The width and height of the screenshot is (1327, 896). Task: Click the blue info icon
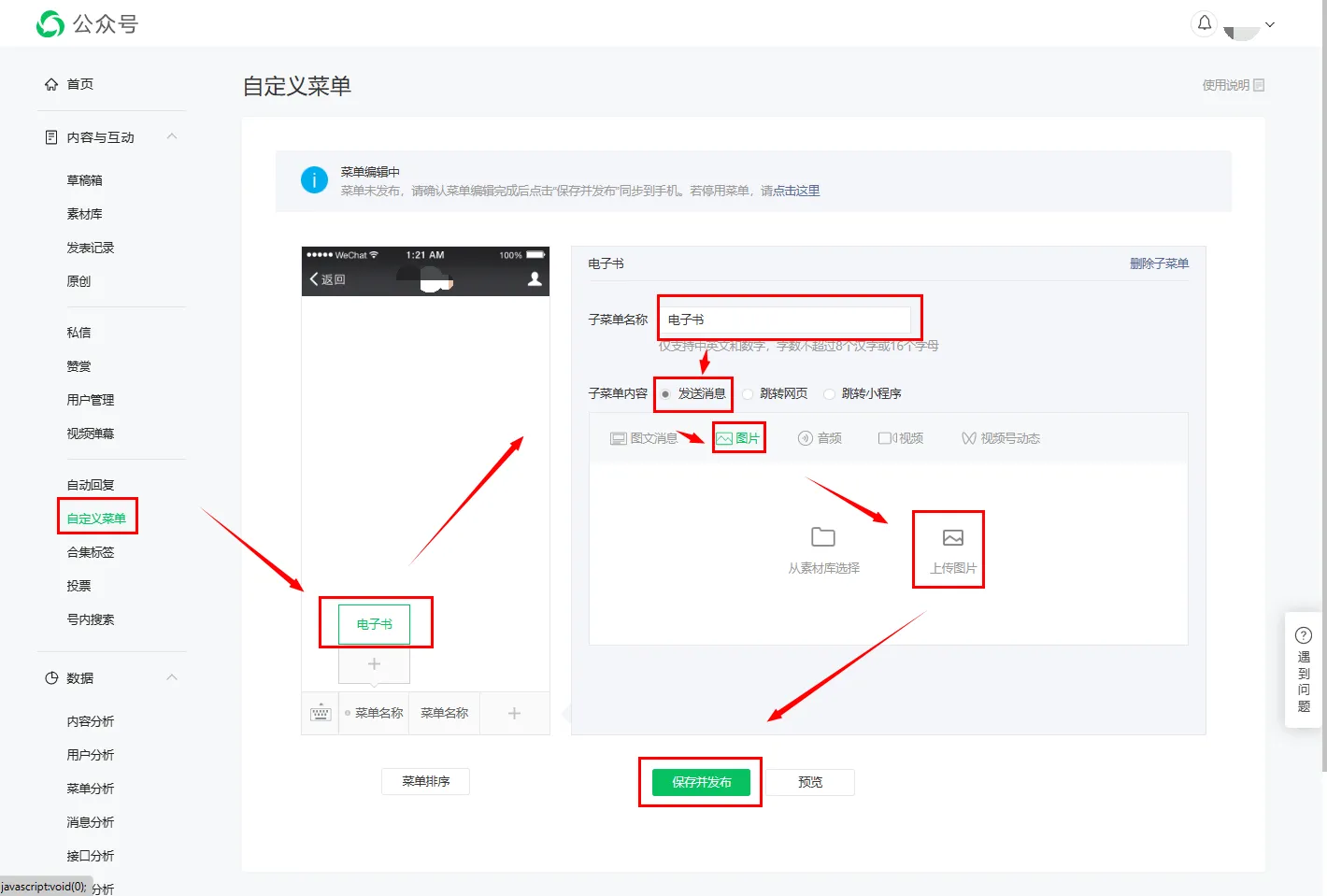(x=314, y=180)
